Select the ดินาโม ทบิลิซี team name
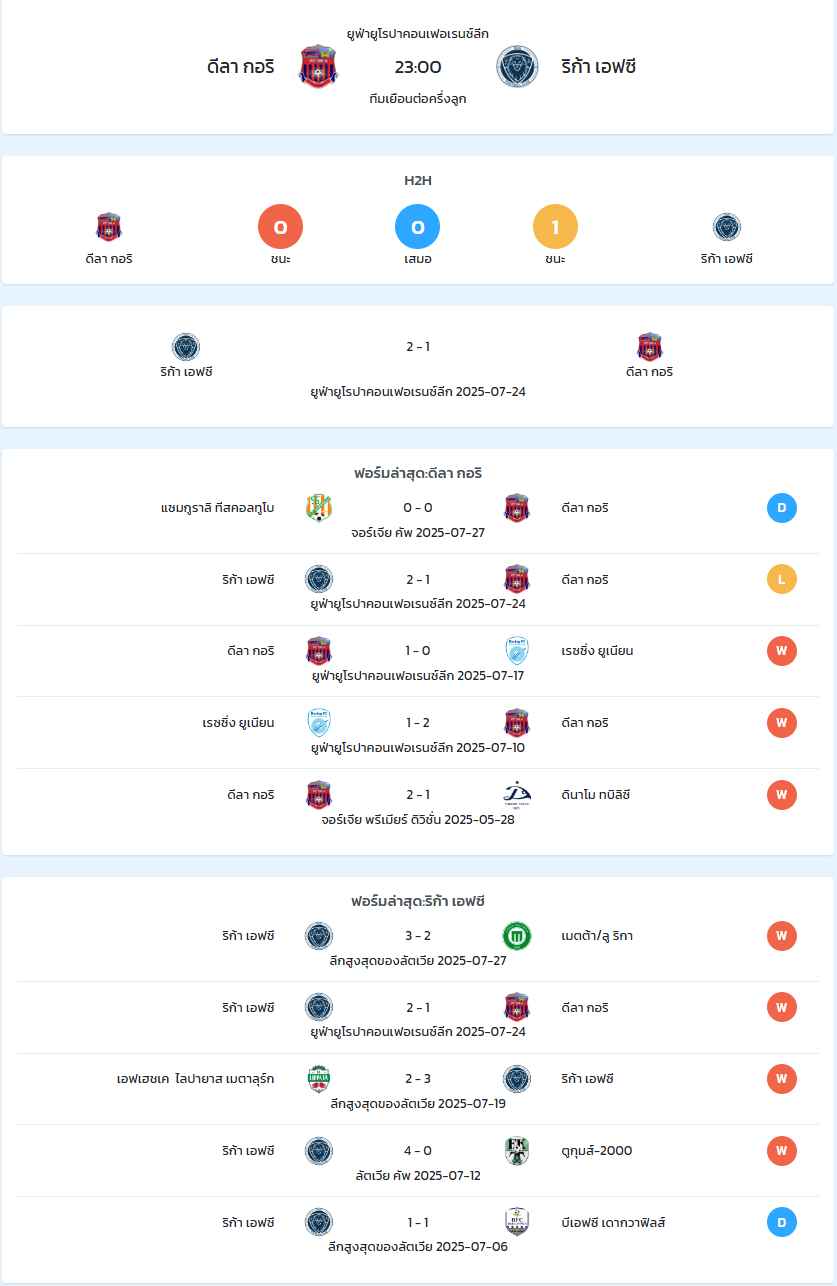 (x=596, y=795)
